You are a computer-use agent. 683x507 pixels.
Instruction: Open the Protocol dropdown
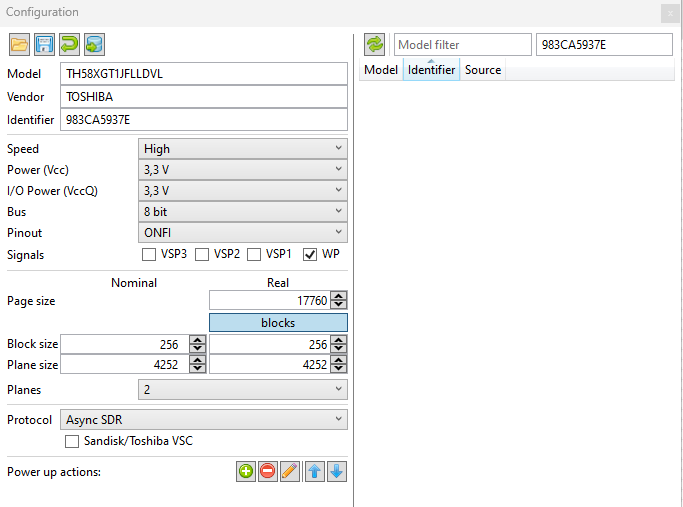pyautogui.click(x=204, y=419)
